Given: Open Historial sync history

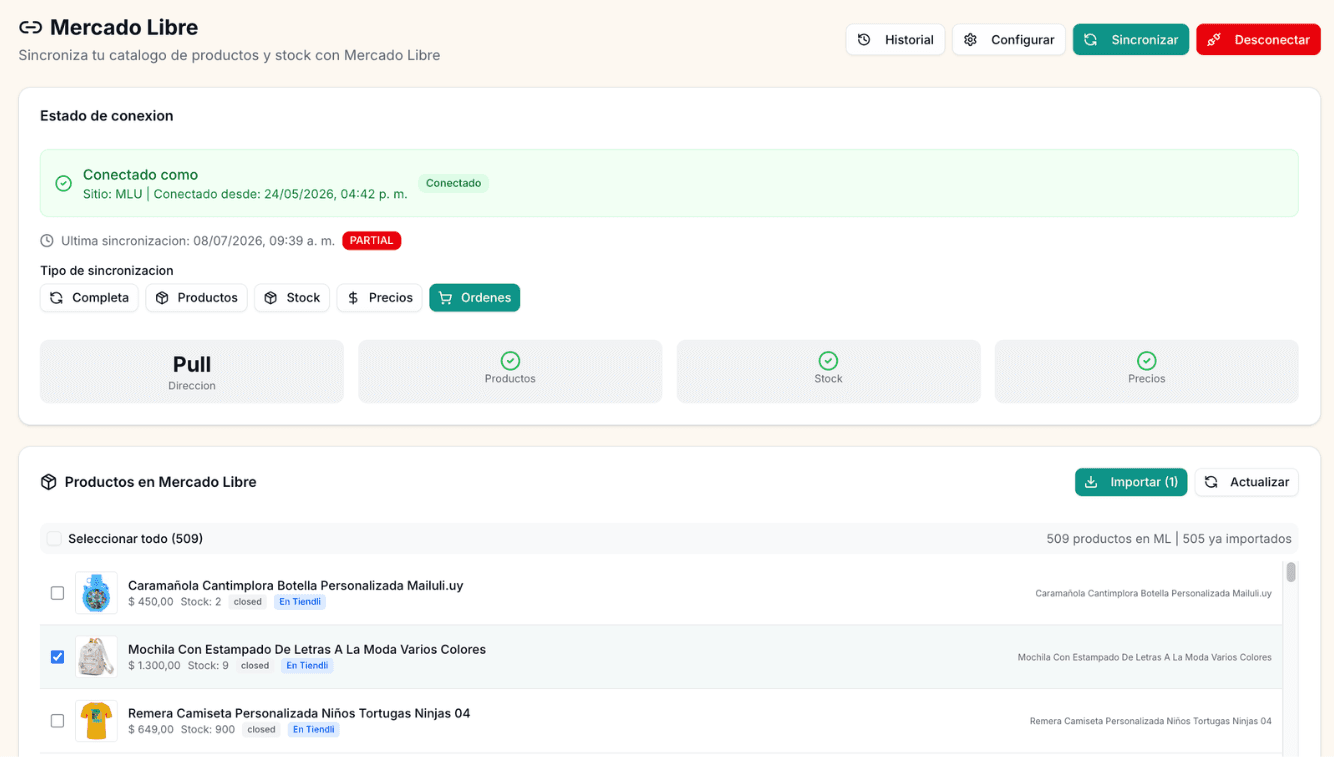Looking at the screenshot, I should (895, 40).
